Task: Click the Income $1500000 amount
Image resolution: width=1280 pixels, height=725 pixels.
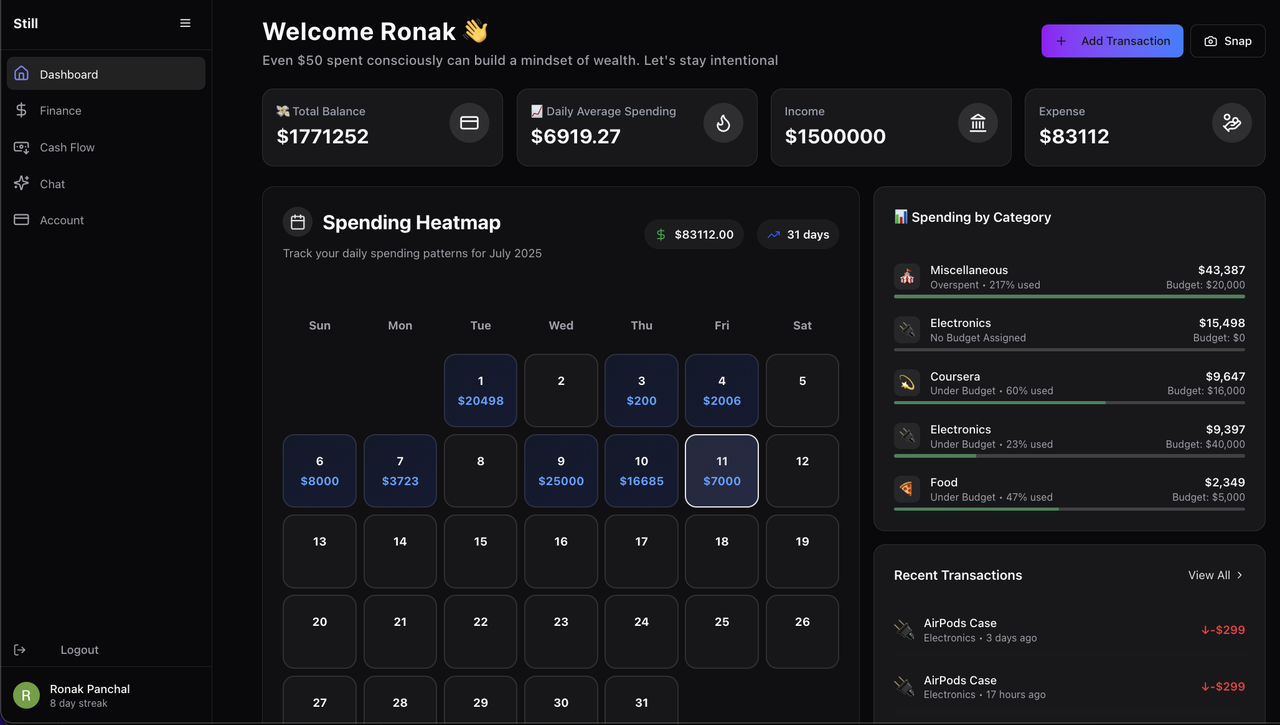Action: point(835,136)
